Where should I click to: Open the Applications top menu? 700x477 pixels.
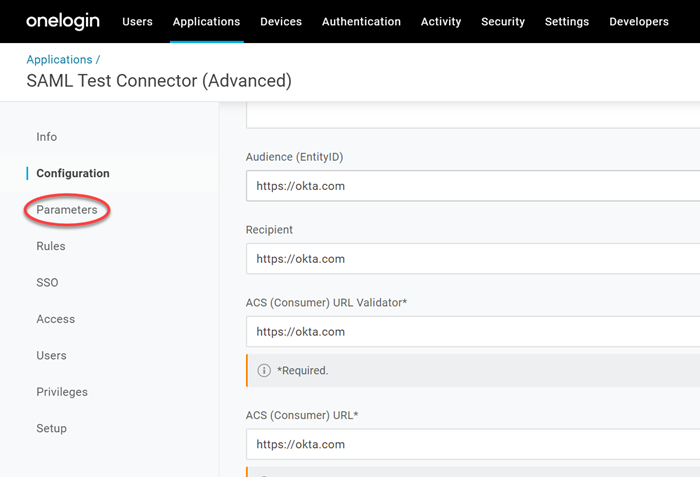[x=206, y=21]
